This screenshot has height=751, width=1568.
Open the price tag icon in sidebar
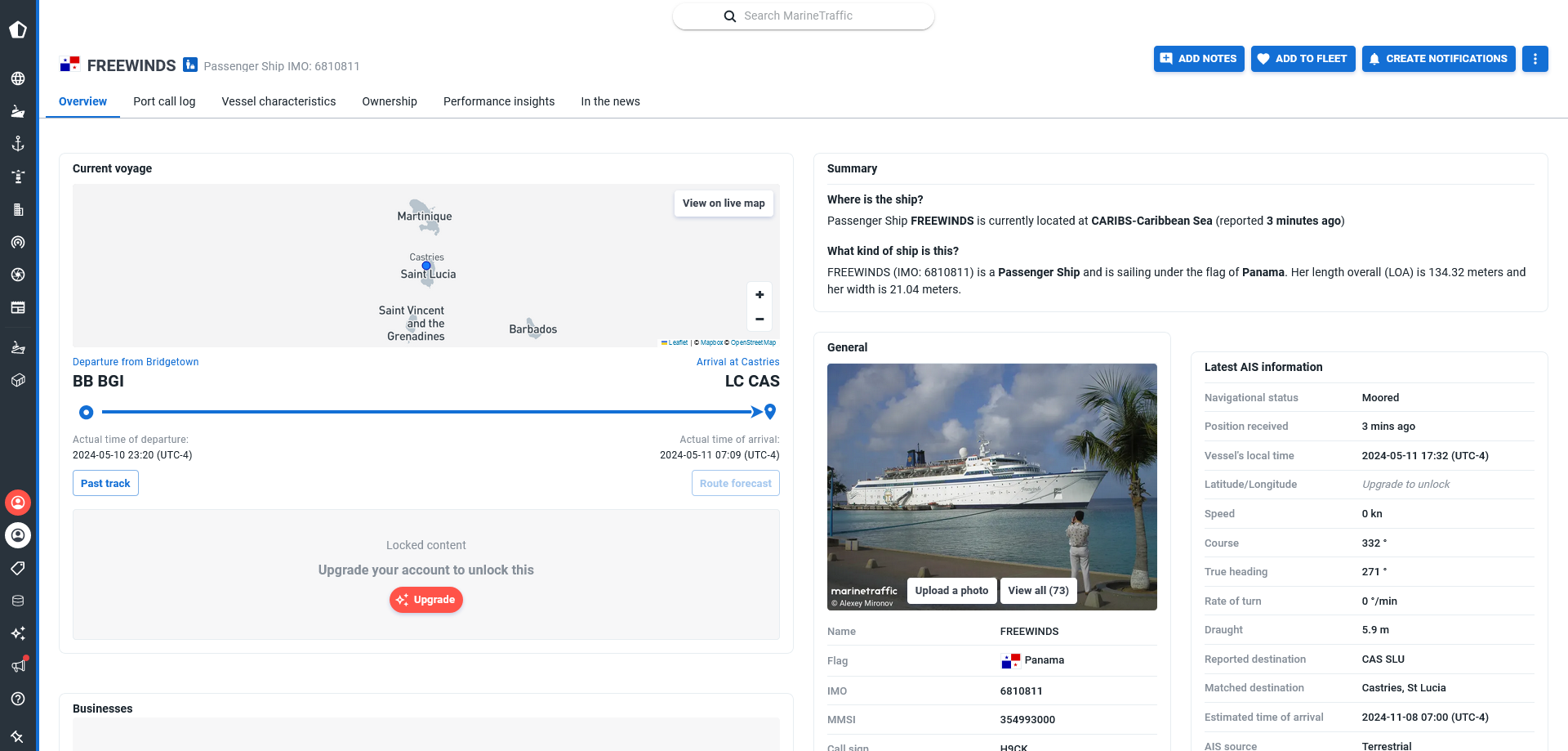18,568
